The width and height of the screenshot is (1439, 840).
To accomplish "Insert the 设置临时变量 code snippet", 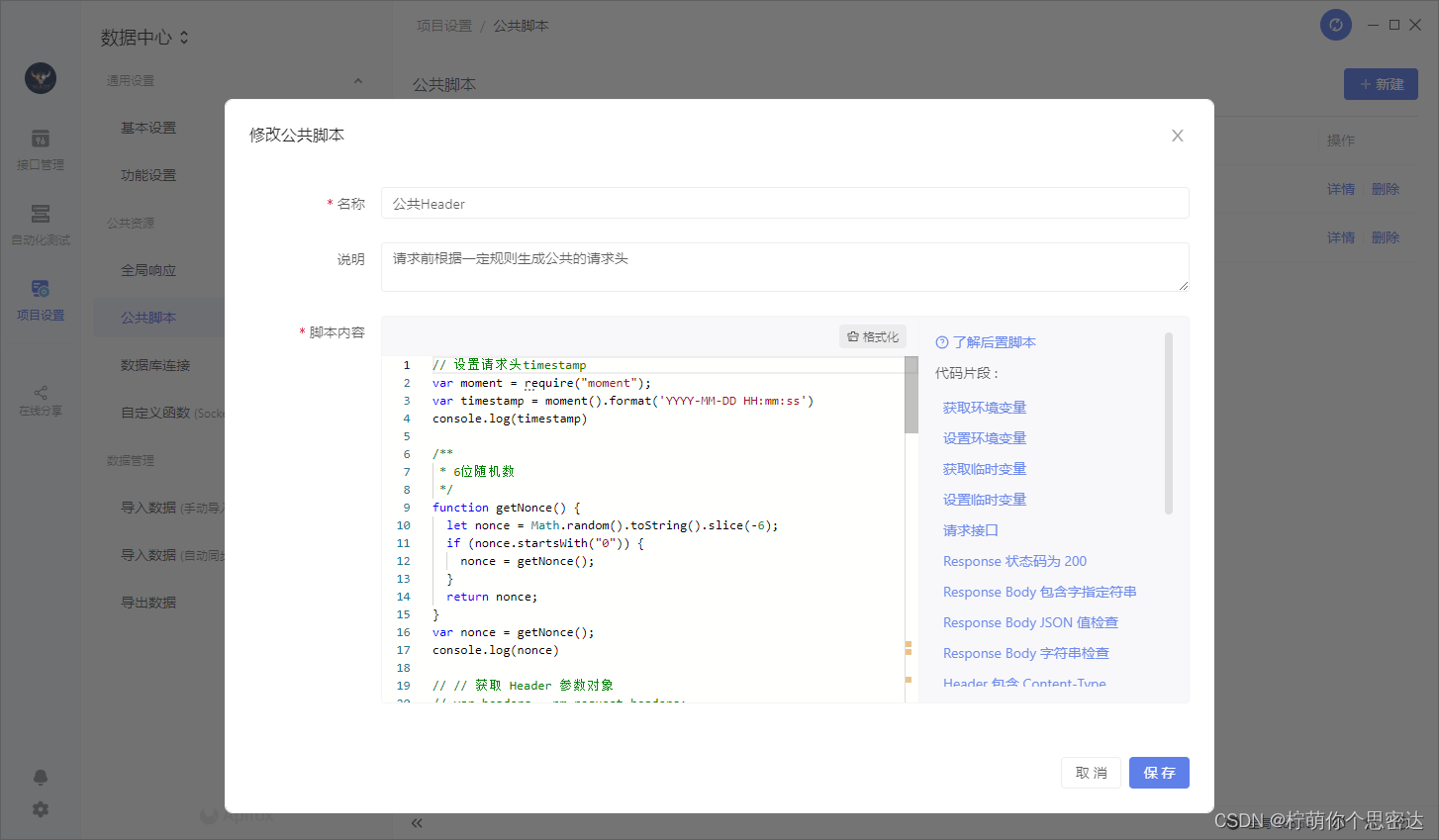I will 984,500.
